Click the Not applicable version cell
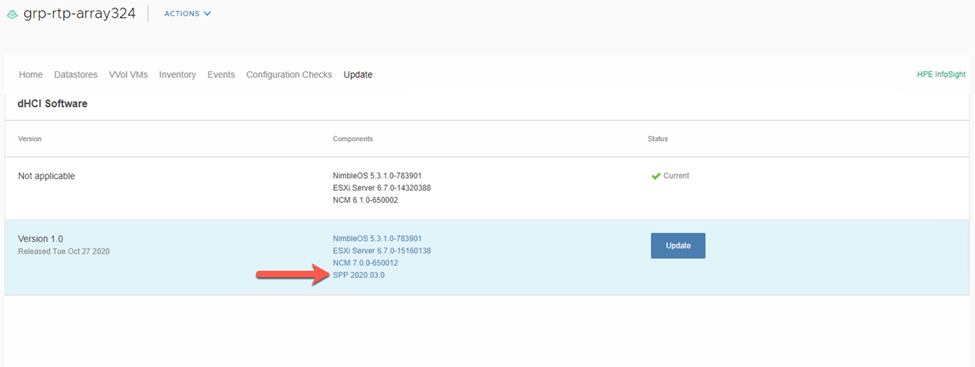Viewport: 975px width, 367px height. tap(47, 176)
